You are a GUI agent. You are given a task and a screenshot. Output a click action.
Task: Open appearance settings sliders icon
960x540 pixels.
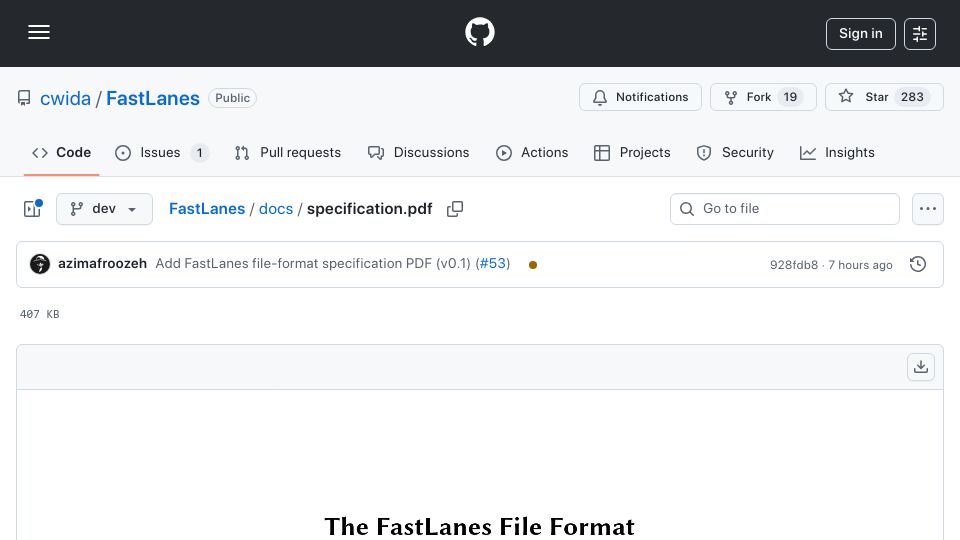click(x=920, y=34)
